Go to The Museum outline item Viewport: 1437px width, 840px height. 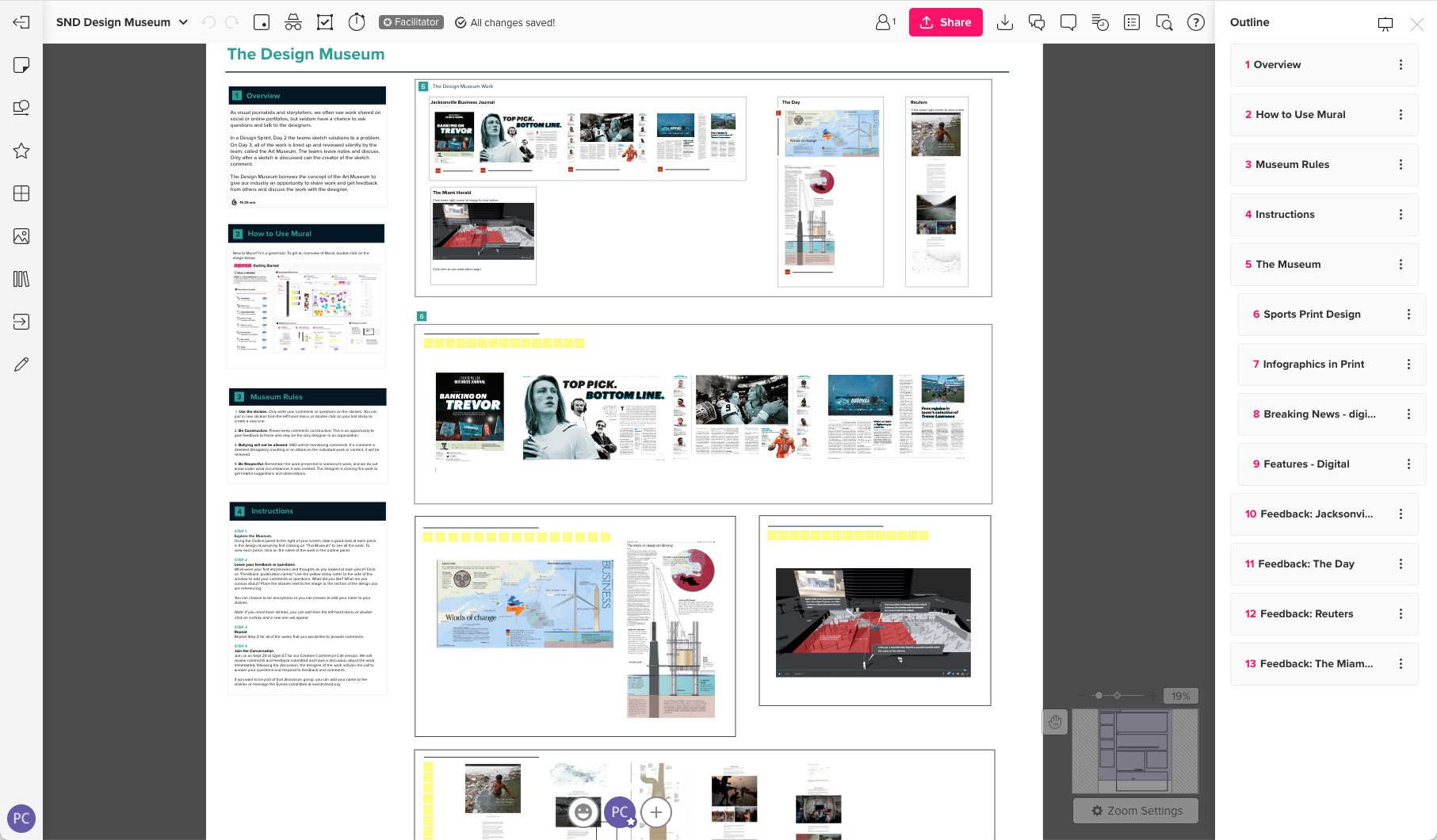point(1288,265)
